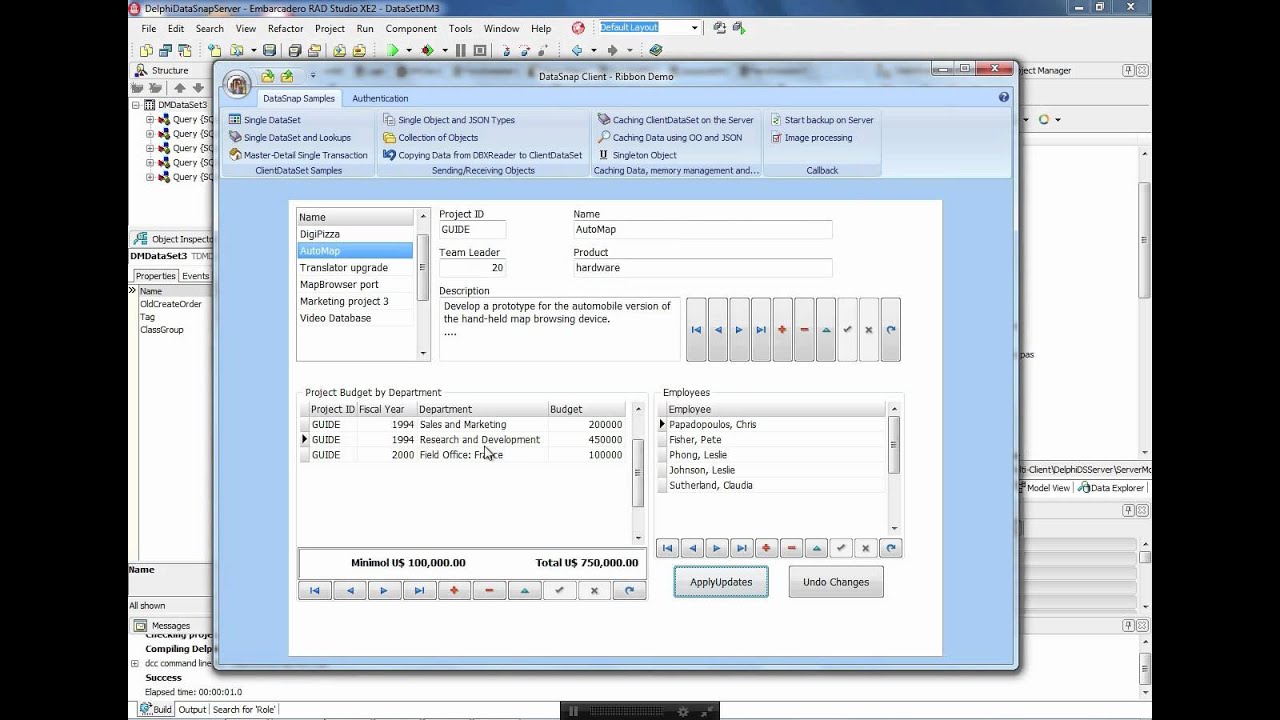Image resolution: width=1280 pixels, height=720 pixels.
Task: Open the quick access toolbar customize dropdown
Action: [x=312, y=76]
